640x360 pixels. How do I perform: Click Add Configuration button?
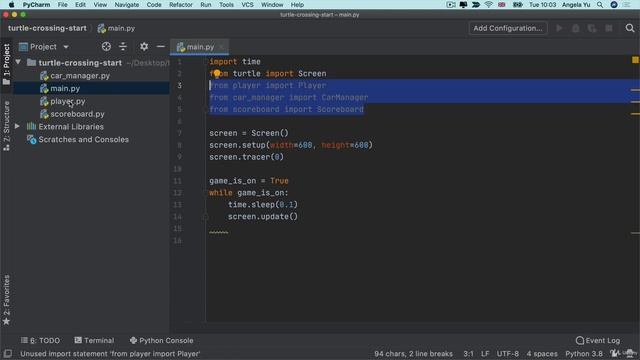(x=508, y=28)
